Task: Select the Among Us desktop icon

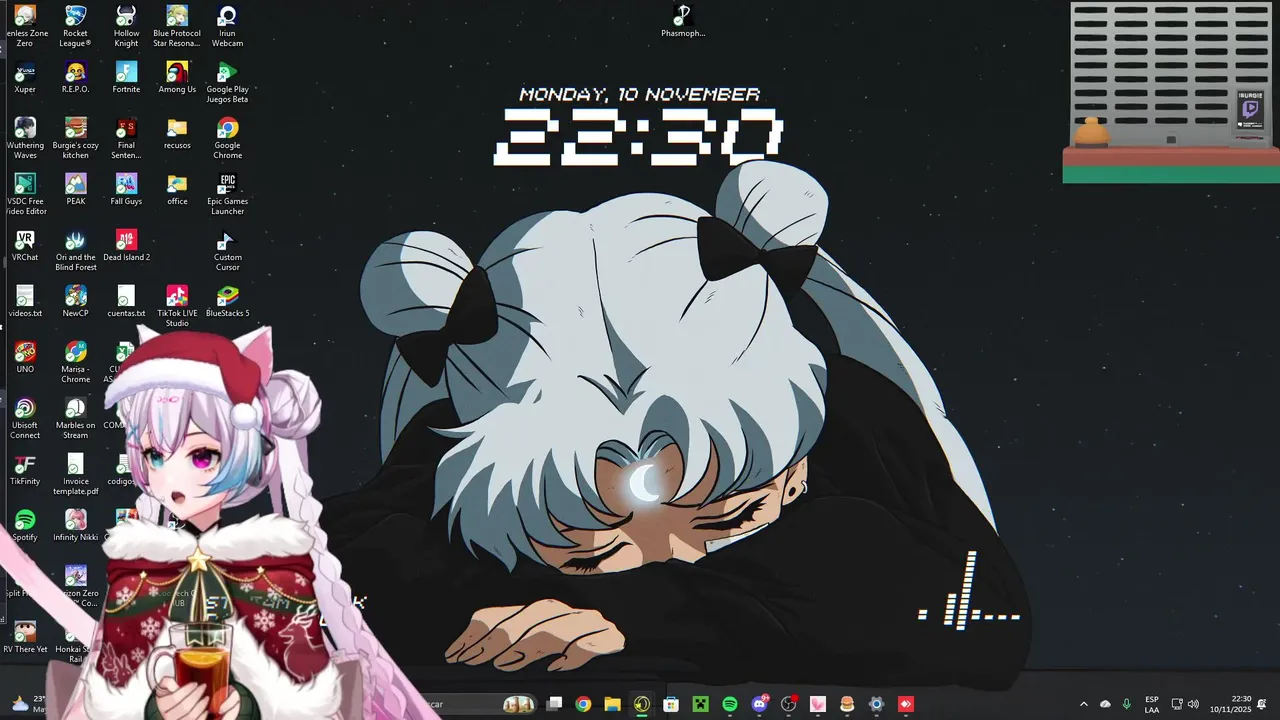Action: click(177, 77)
